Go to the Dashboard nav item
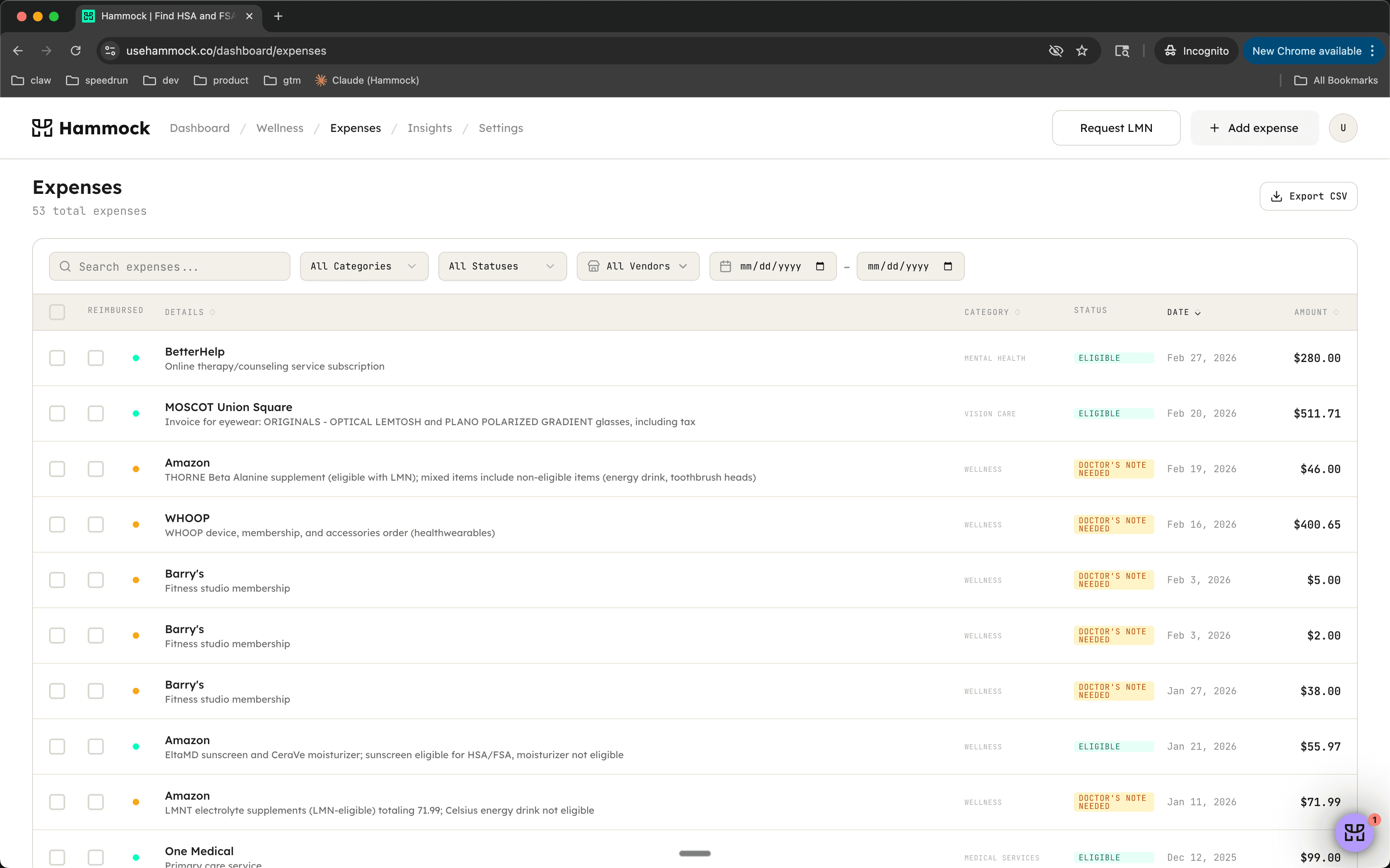Image resolution: width=1390 pixels, height=868 pixels. click(x=200, y=128)
